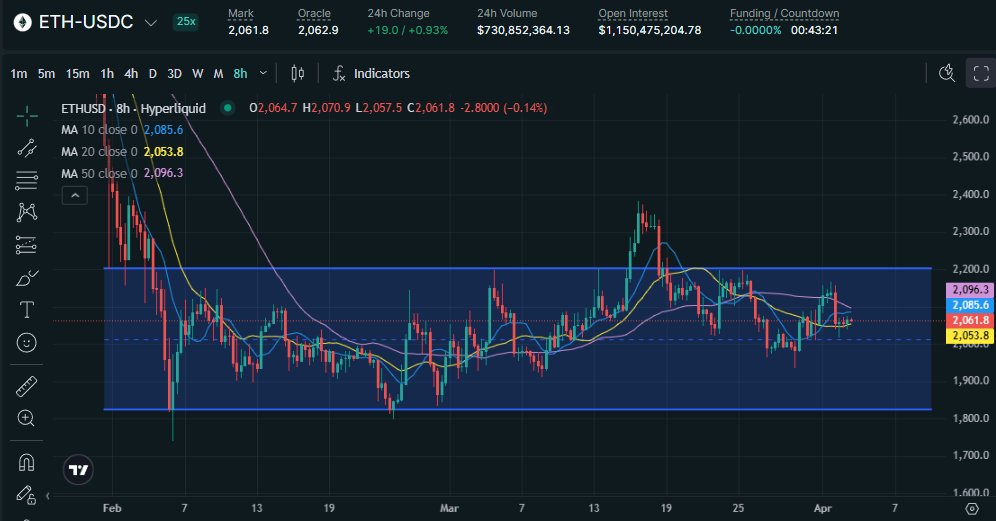
Task: Expand the ETH-USDC market selector
Action: 151,23
